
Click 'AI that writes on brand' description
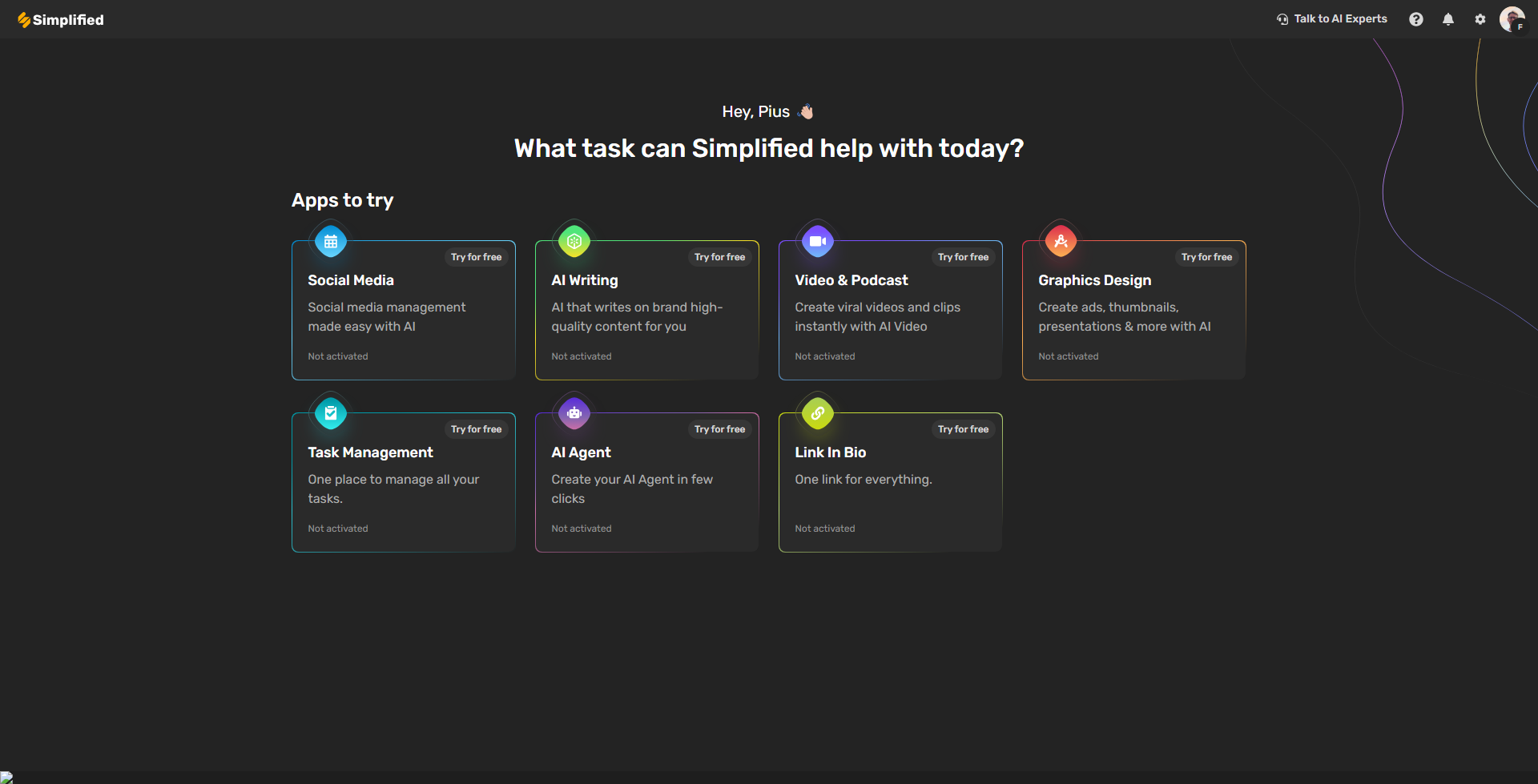[638, 317]
